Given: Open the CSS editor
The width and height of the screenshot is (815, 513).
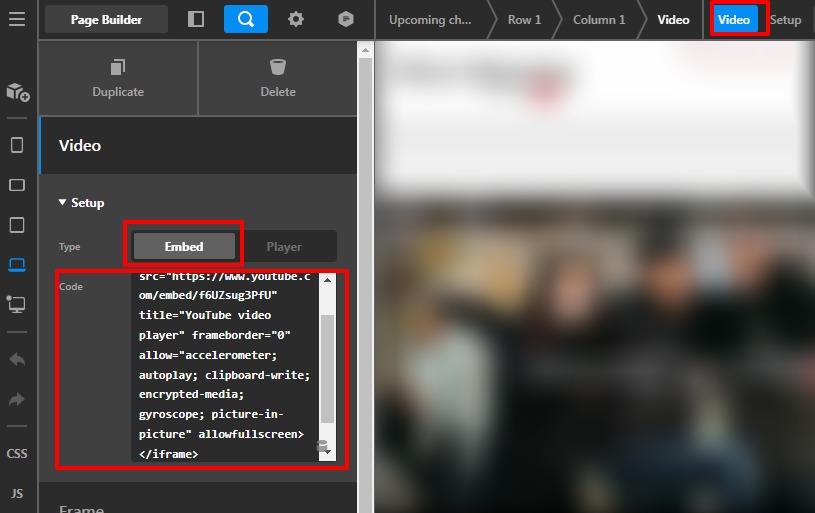Looking at the screenshot, I should click(x=17, y=453).
